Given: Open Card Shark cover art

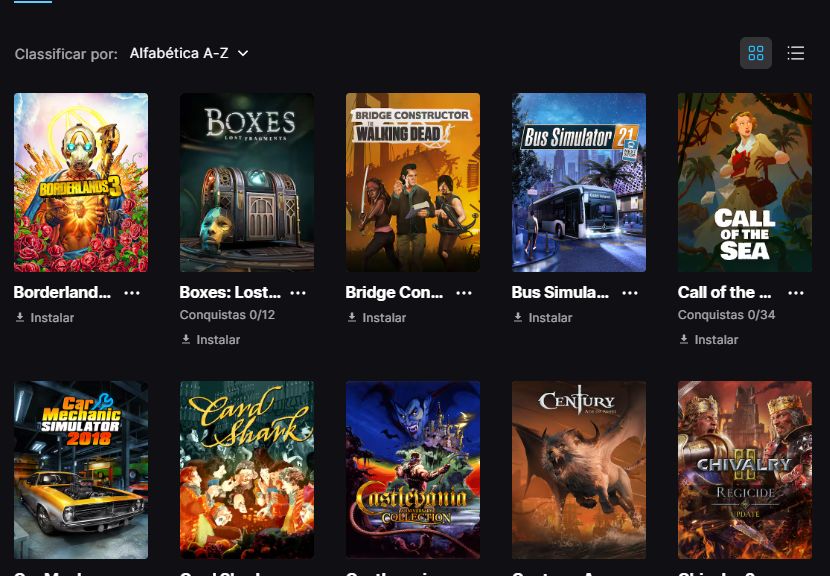Looking at the screenshot, I should click(247, 470).
